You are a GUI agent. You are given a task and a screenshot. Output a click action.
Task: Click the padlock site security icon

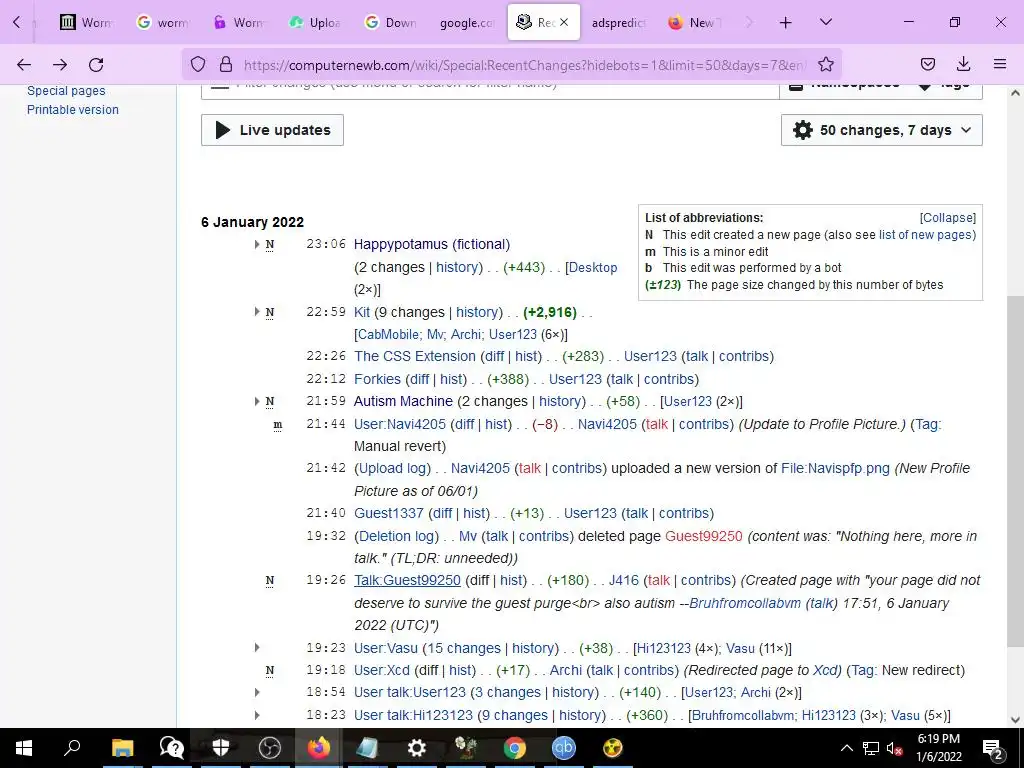pos(226,64)
